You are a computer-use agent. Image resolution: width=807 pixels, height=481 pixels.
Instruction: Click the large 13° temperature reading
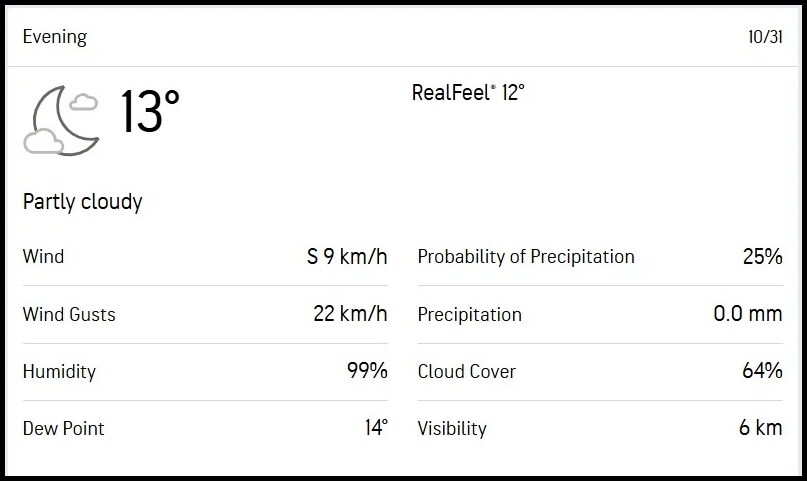(150, 112)
